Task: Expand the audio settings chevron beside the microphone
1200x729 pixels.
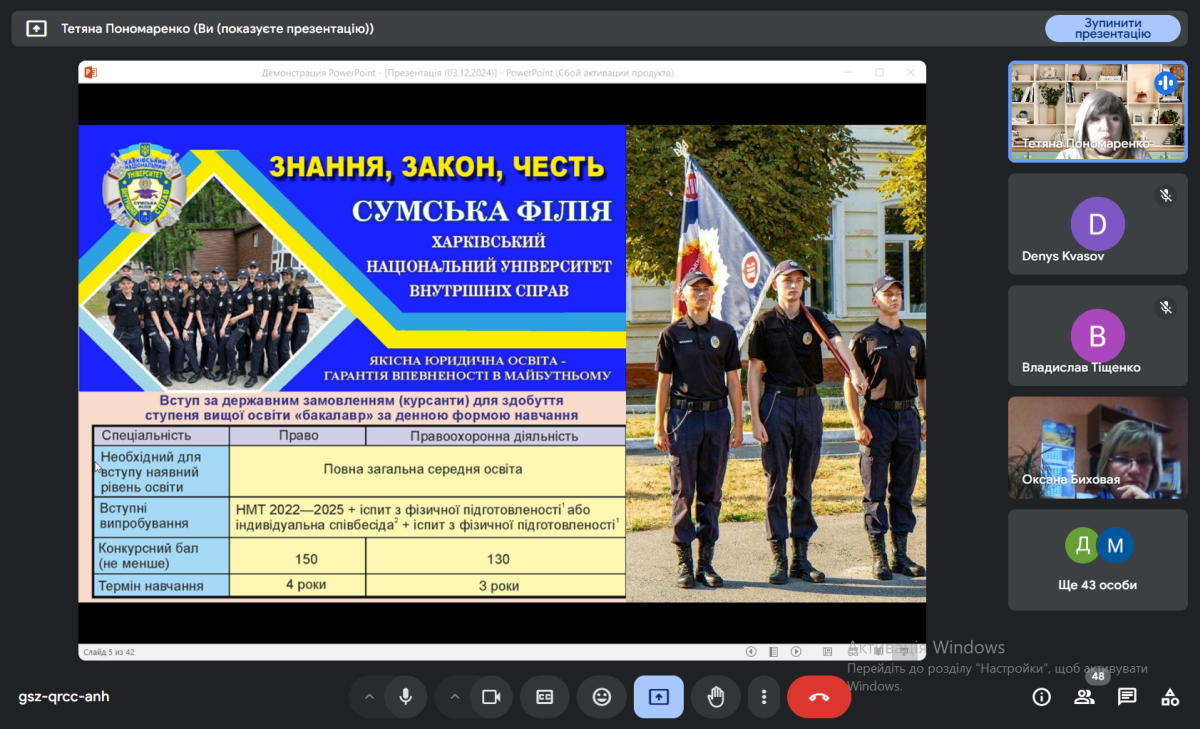Action: (x=369, y=697)
